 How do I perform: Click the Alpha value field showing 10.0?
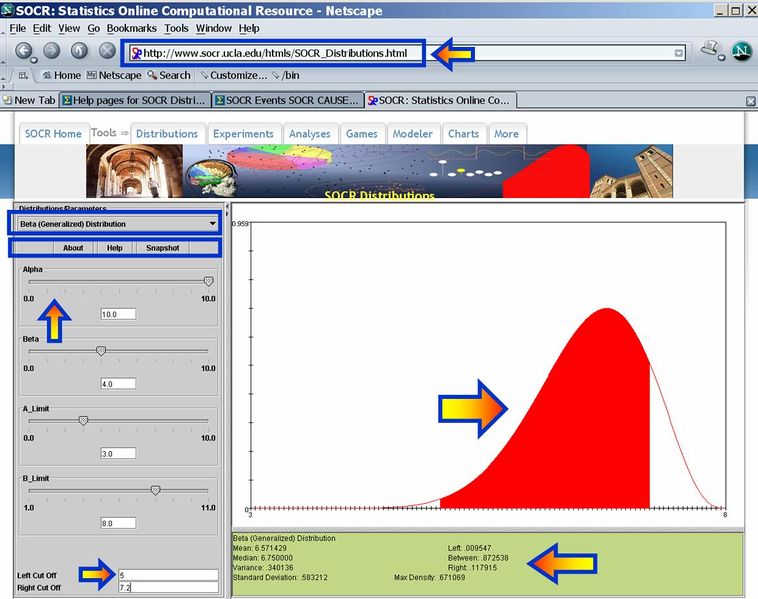[x=118, y=314]
